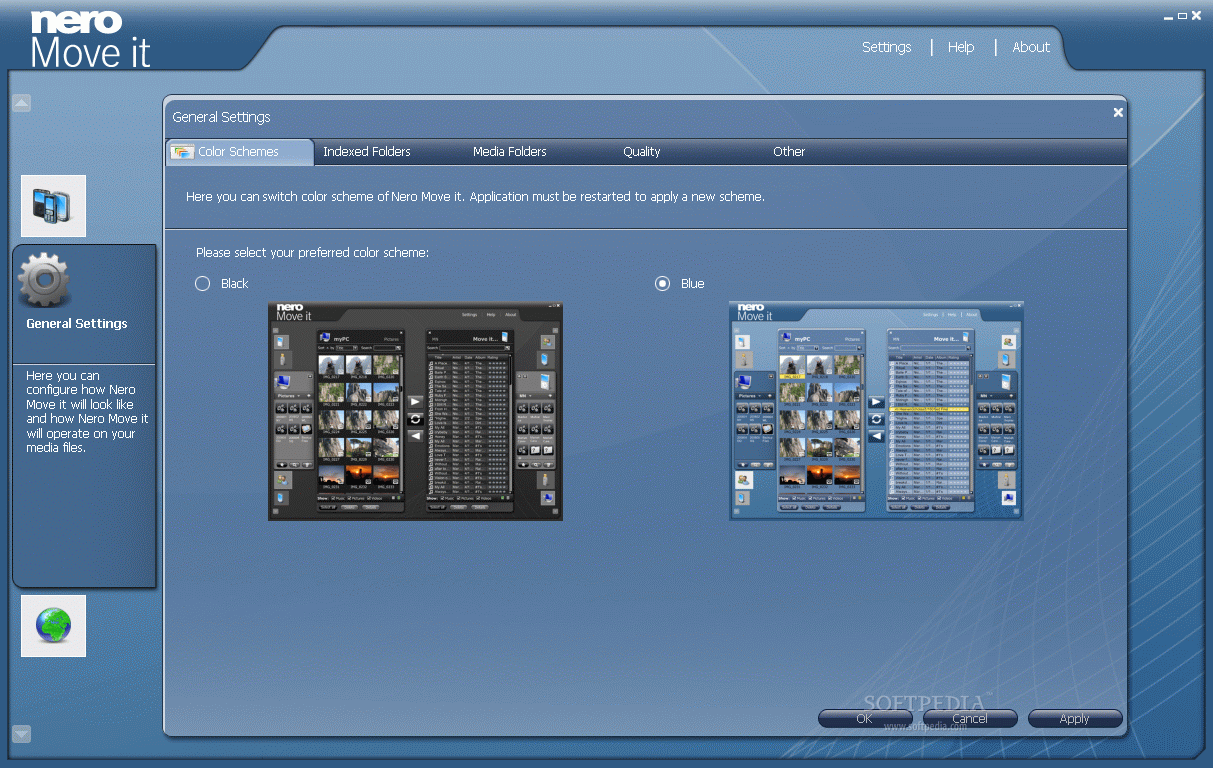The image size is (1213, 768).
Task: Open the About menu item
Action: tap(1031, 47)
